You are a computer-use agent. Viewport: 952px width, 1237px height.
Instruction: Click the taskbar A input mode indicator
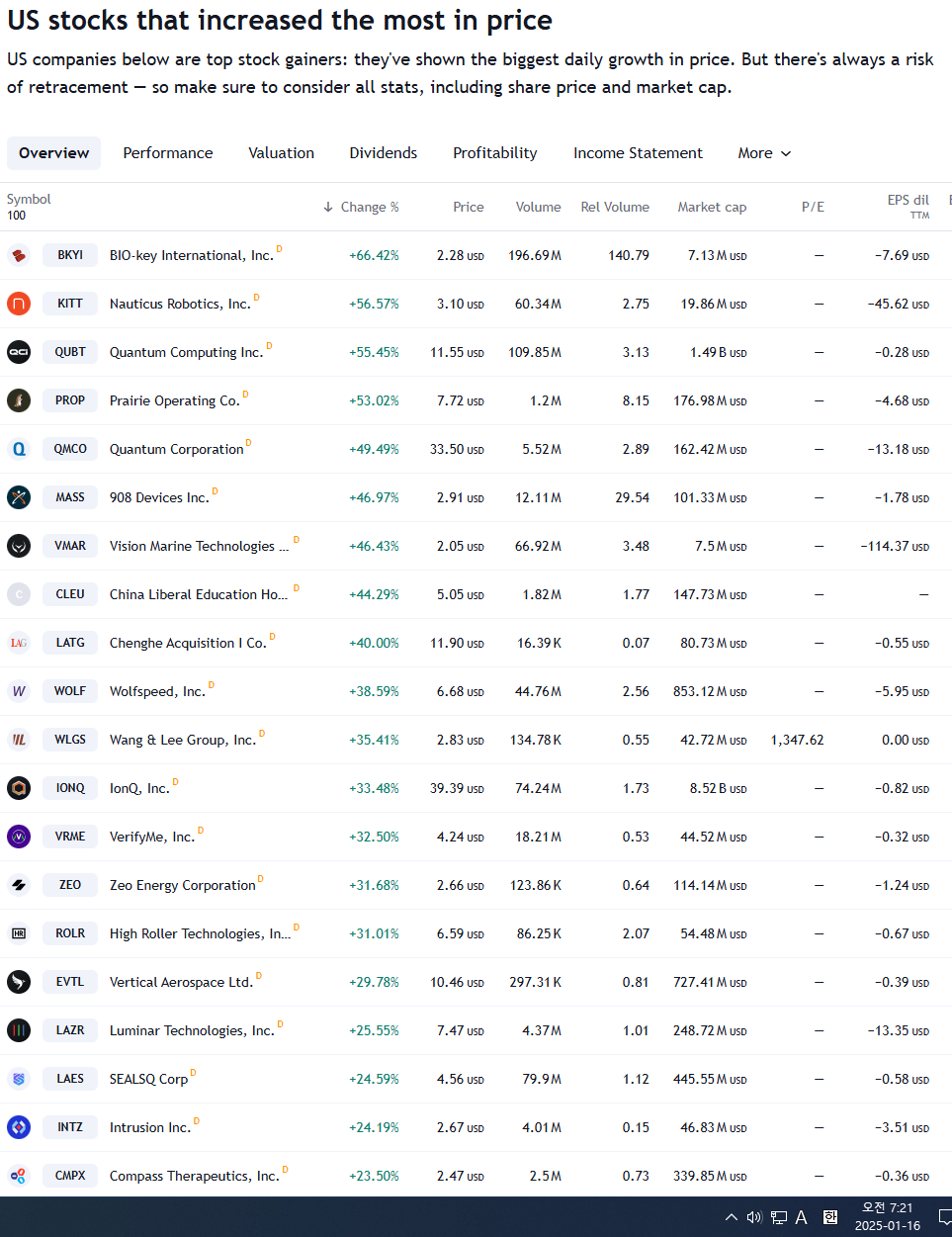(x=802, y=1217)
